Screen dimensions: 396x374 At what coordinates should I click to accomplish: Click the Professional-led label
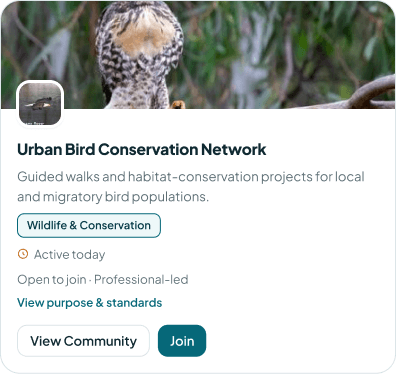click(x=141, y=279)
